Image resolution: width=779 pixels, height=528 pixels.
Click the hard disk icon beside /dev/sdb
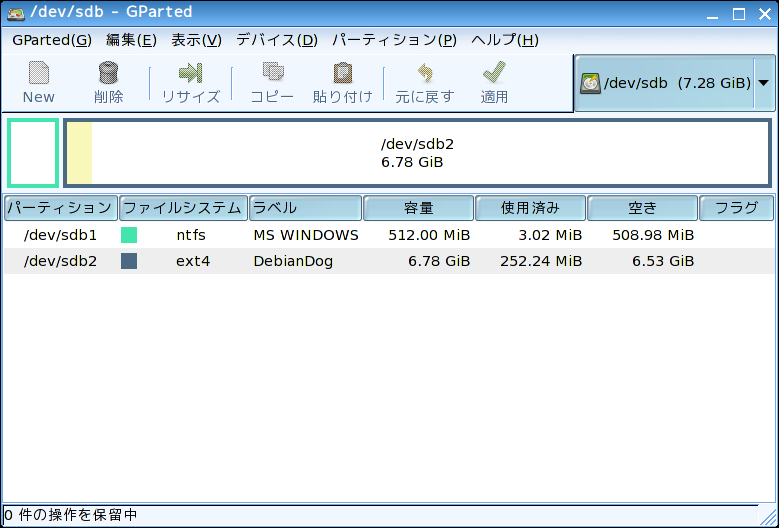(x=590, y=83)
